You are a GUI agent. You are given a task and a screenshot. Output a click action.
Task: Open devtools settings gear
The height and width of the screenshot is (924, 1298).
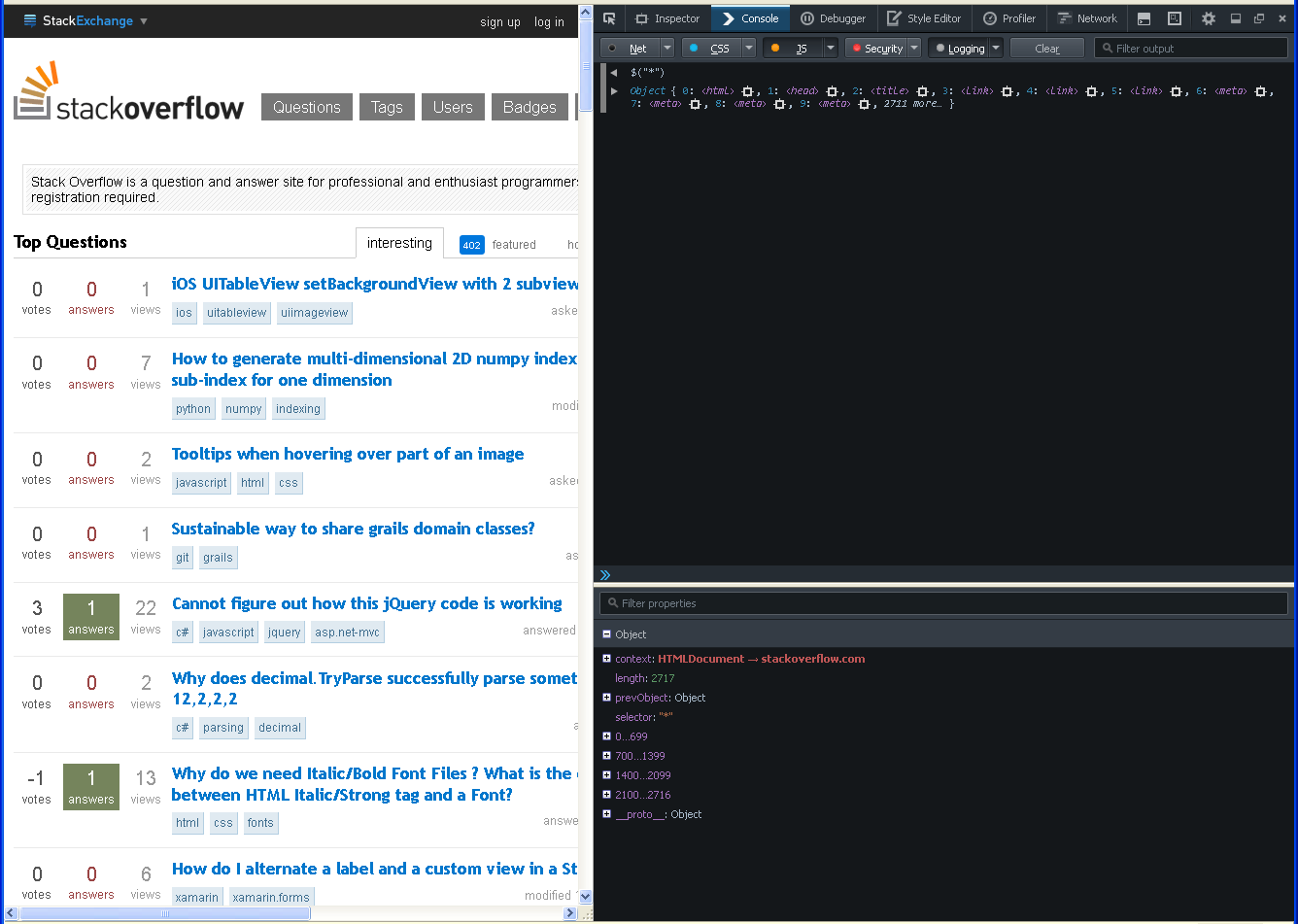1209,18
